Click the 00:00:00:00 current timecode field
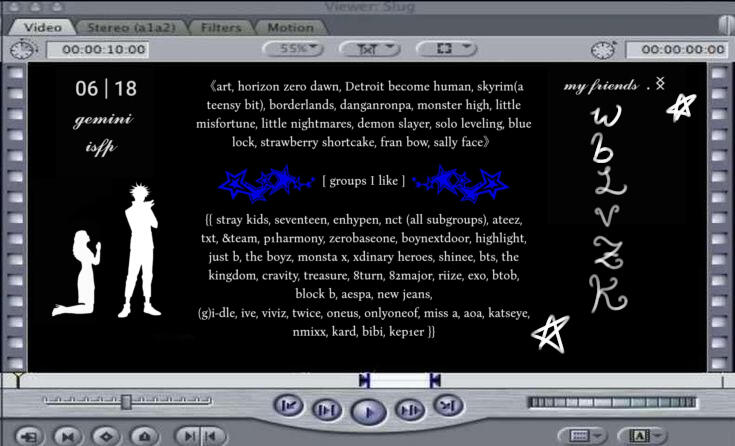Viewport: 735px width, 446px height. [676, 49]
